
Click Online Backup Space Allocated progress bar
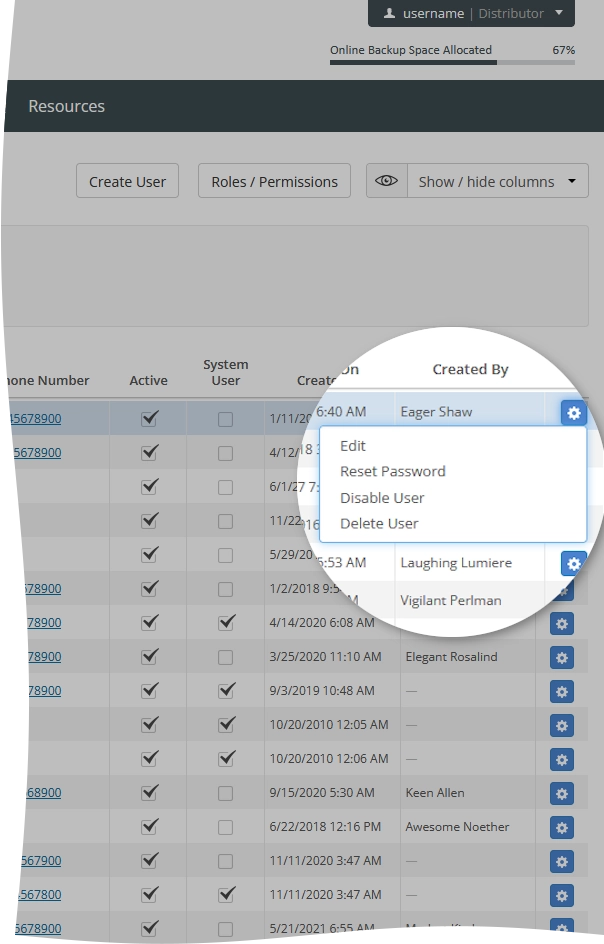click(452, 62)
